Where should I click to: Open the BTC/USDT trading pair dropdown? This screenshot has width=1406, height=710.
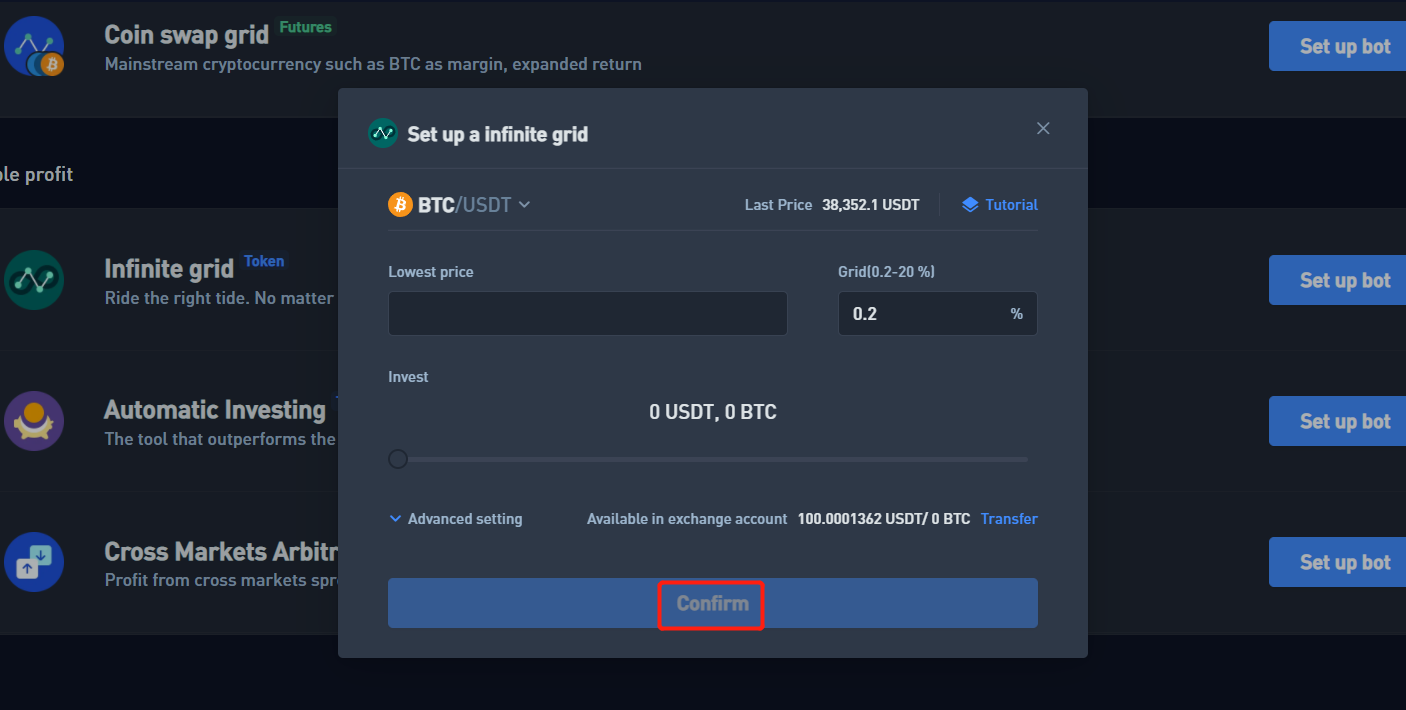[524, 205]
